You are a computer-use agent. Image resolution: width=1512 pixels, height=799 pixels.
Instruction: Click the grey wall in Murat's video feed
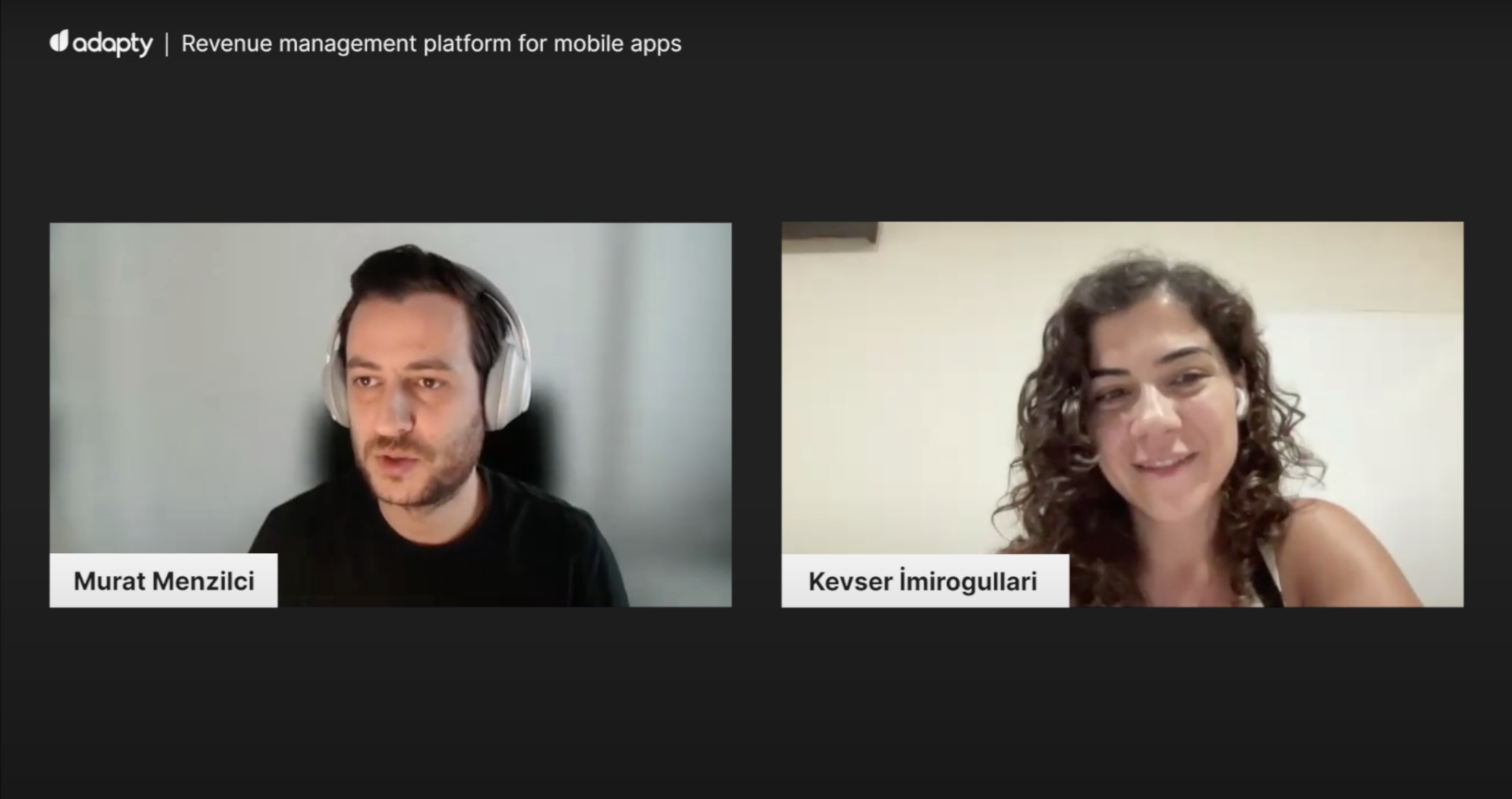point(185,369)
